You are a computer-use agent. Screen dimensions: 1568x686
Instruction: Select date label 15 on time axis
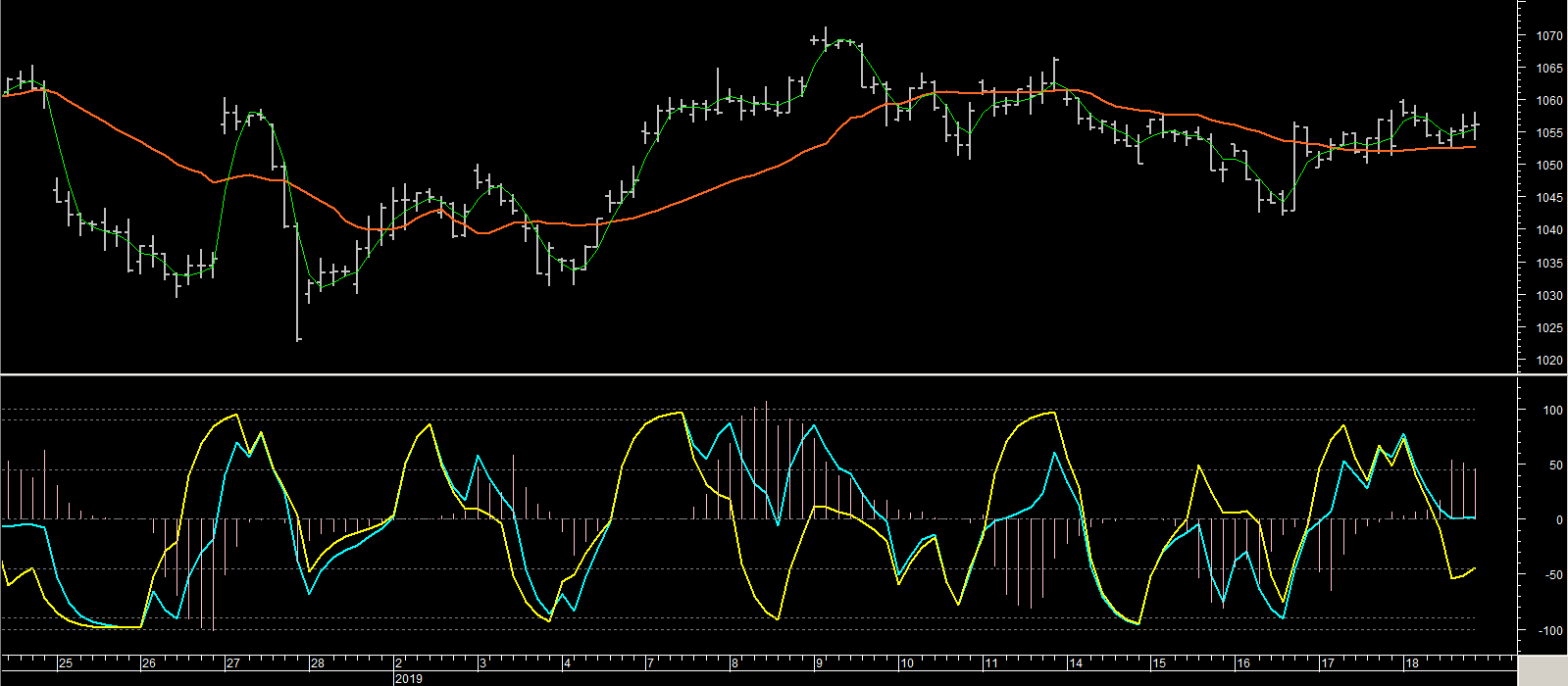1159,663
